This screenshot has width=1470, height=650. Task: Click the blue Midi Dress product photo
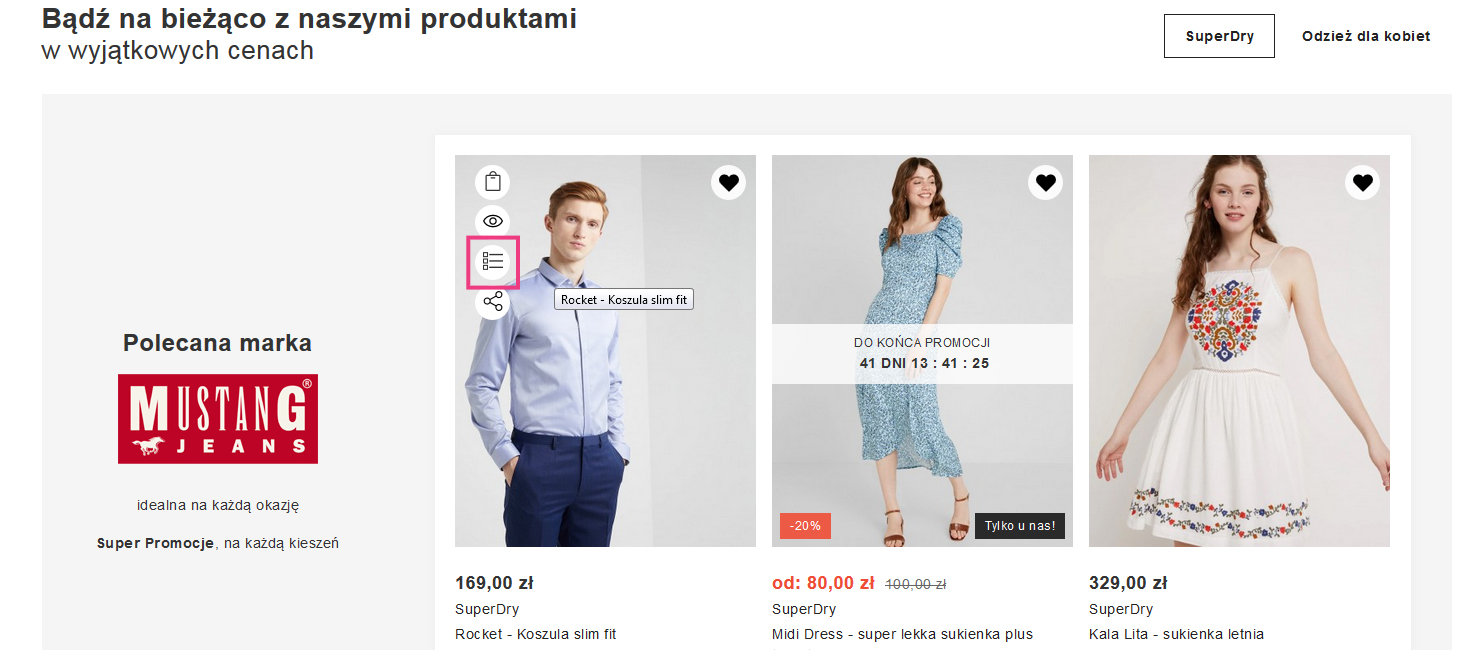click(x=921, y=450)
